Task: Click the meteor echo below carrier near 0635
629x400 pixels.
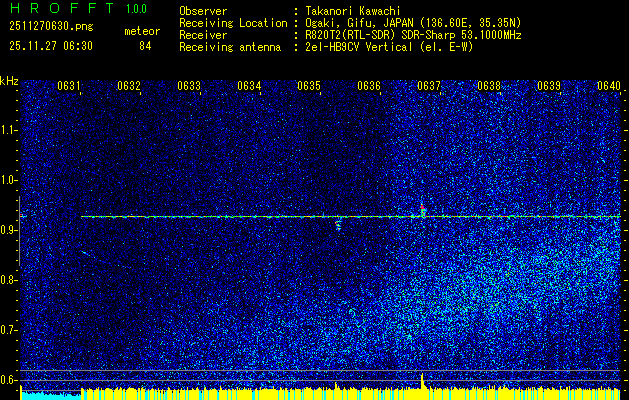Action: pos(338,225)
